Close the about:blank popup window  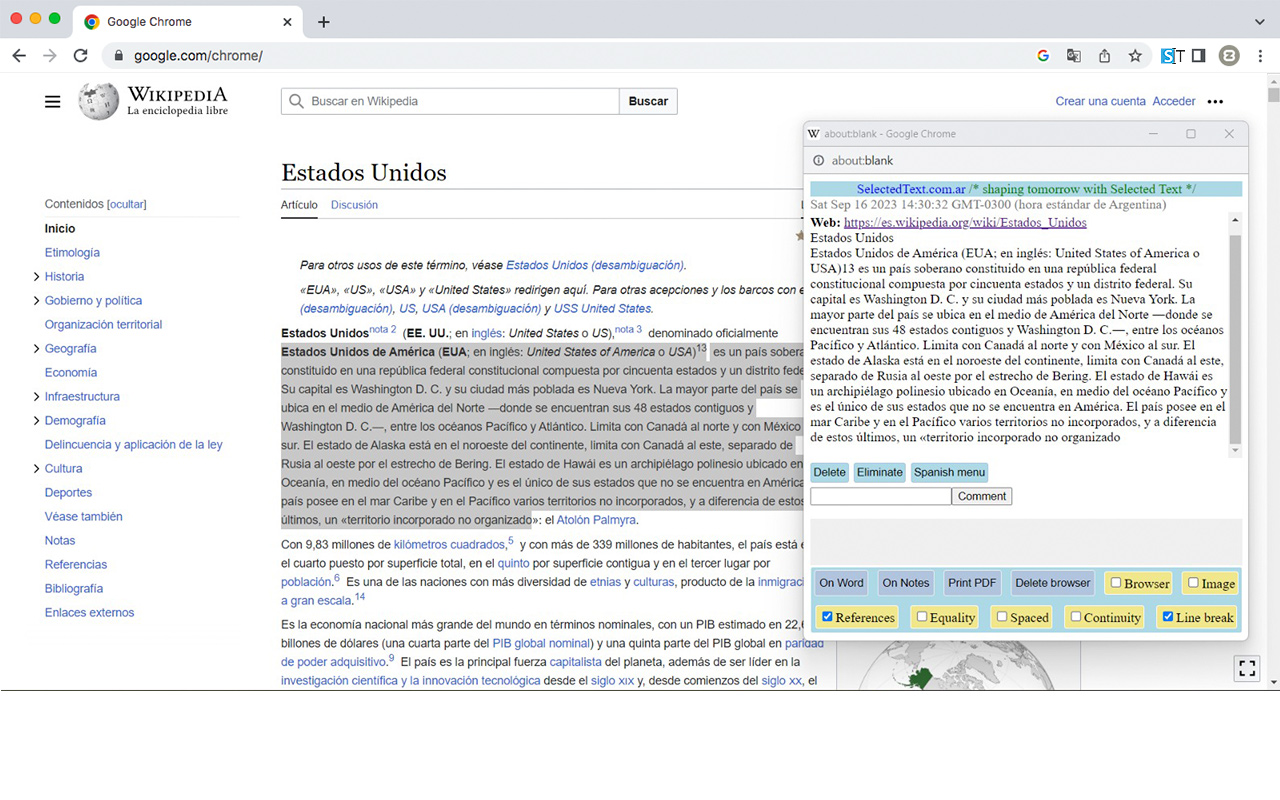[1229, 134]
